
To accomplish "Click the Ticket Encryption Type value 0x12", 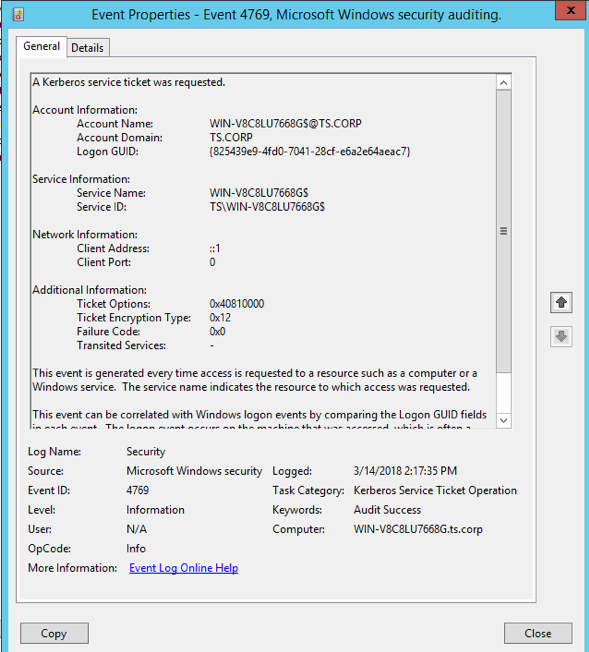I will pyautogui.click(x=220, y=318).
